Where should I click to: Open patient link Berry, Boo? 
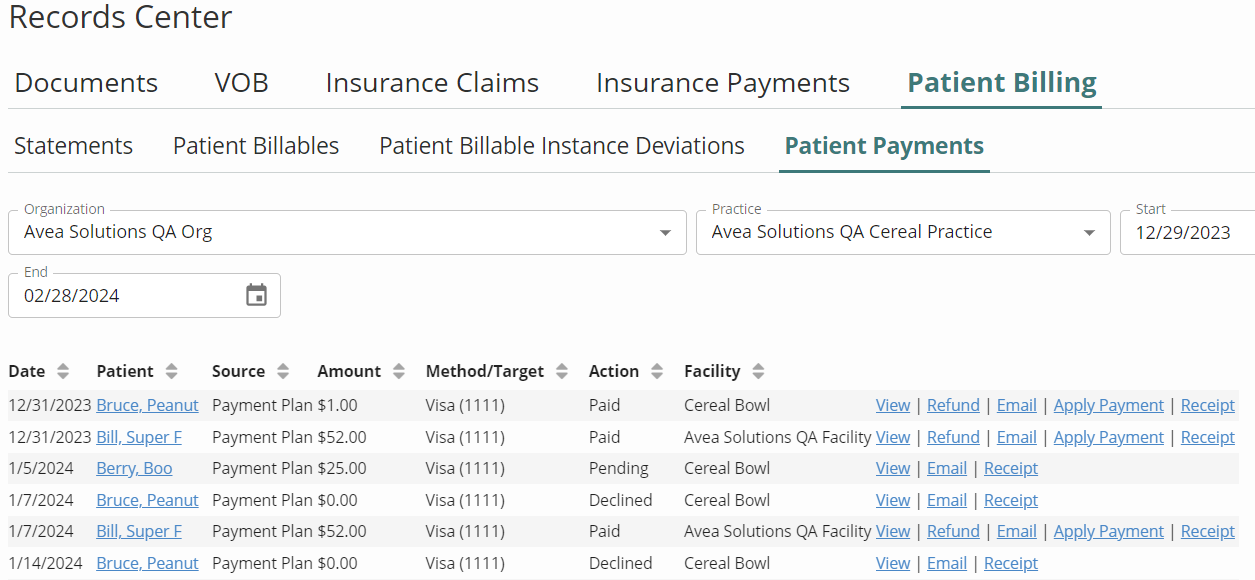coord(134,468)
